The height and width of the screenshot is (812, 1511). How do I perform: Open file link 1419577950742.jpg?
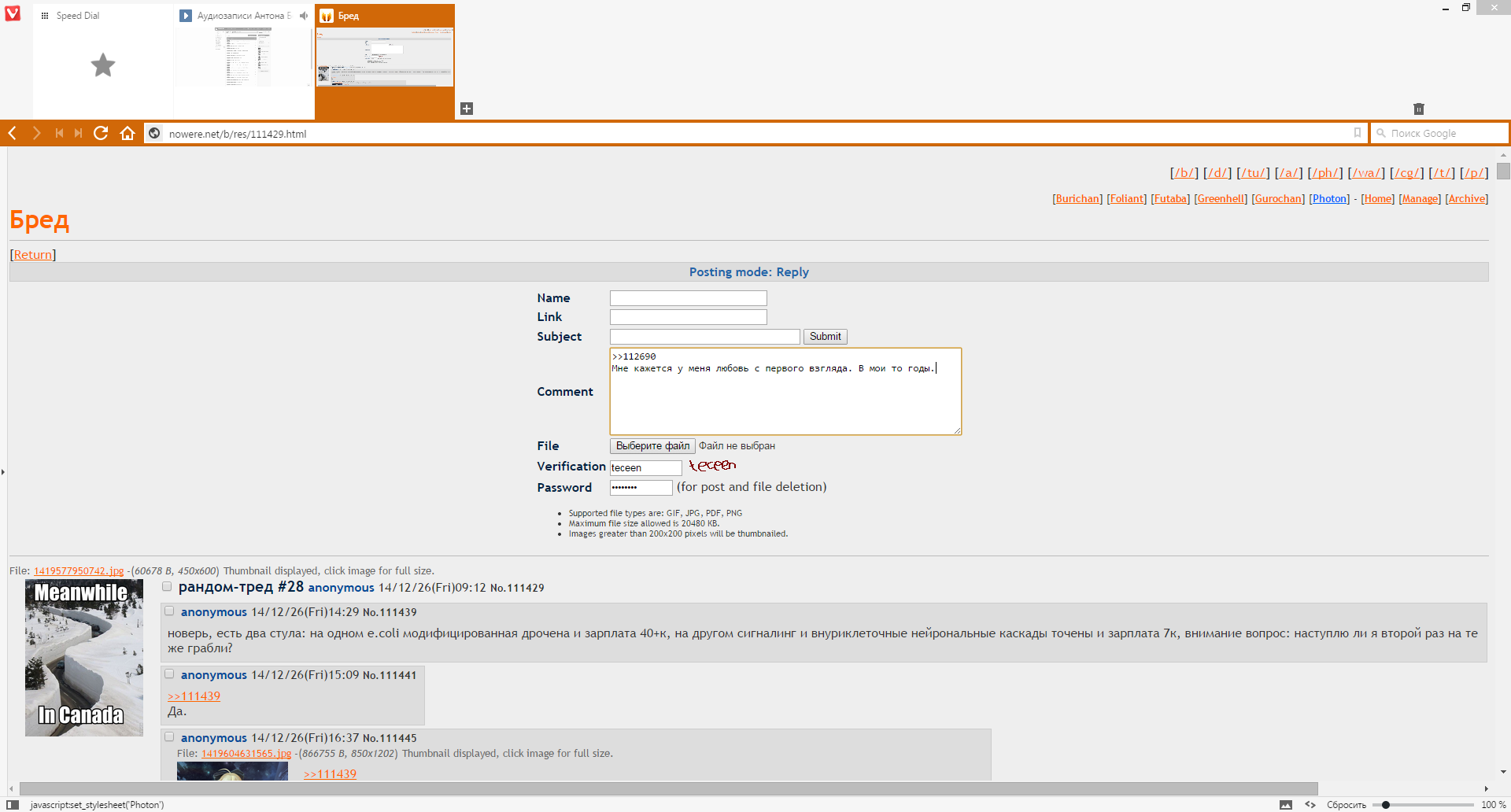[x=79, y=571]
